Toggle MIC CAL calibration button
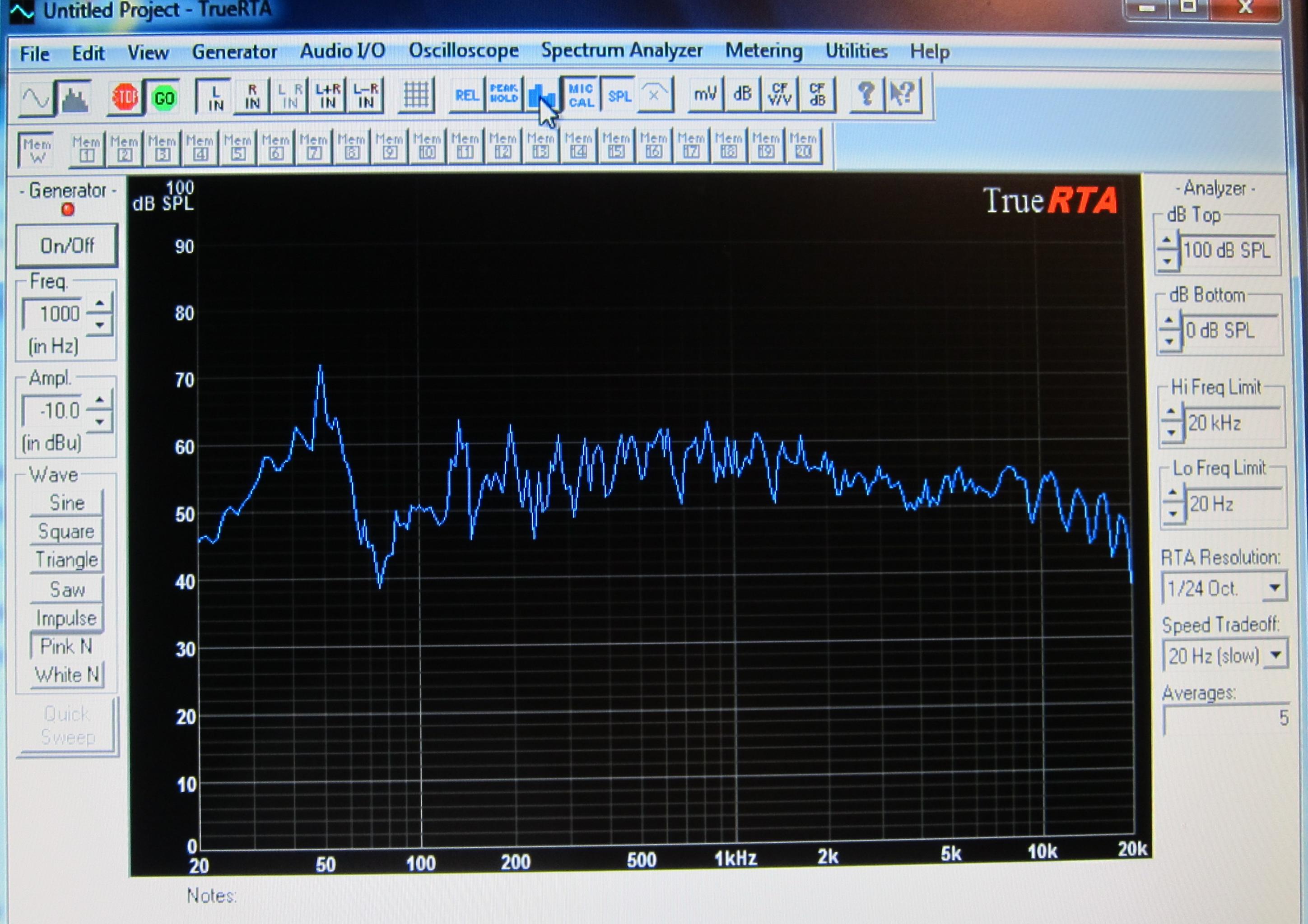Screen dimensions: 1308x924 [581, 94]
